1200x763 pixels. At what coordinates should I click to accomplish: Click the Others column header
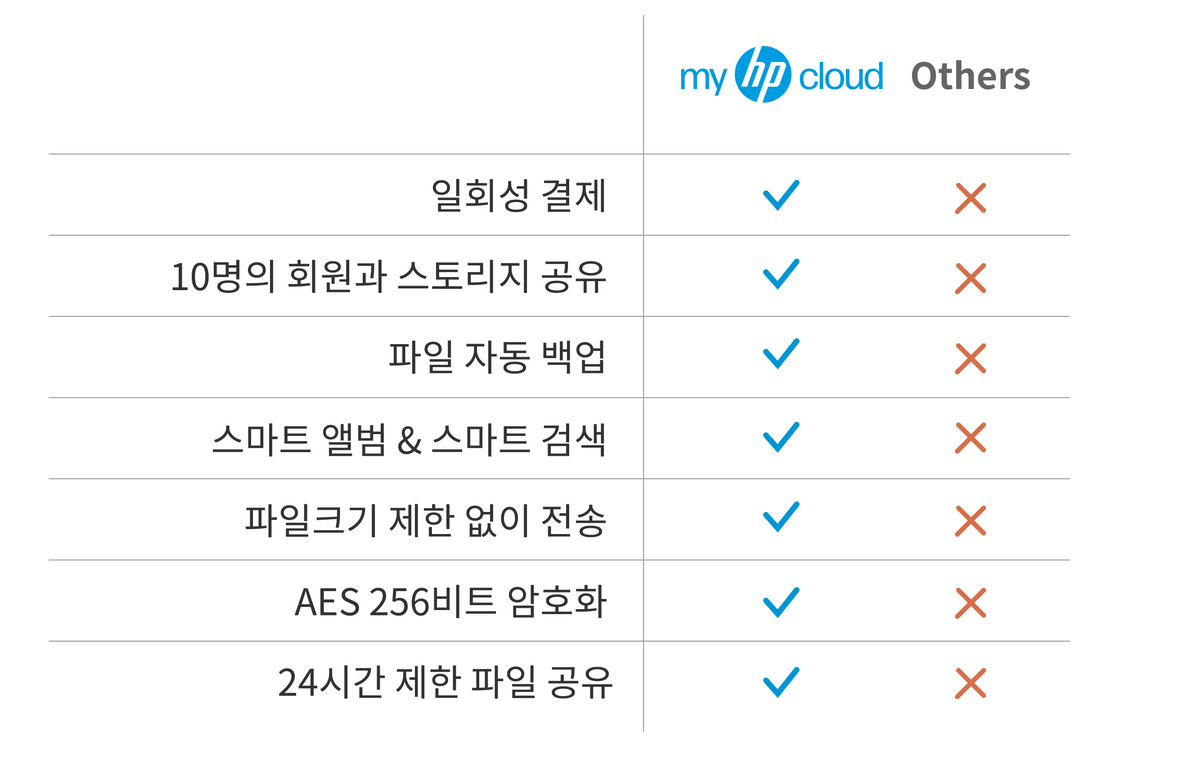pos(970,77)
